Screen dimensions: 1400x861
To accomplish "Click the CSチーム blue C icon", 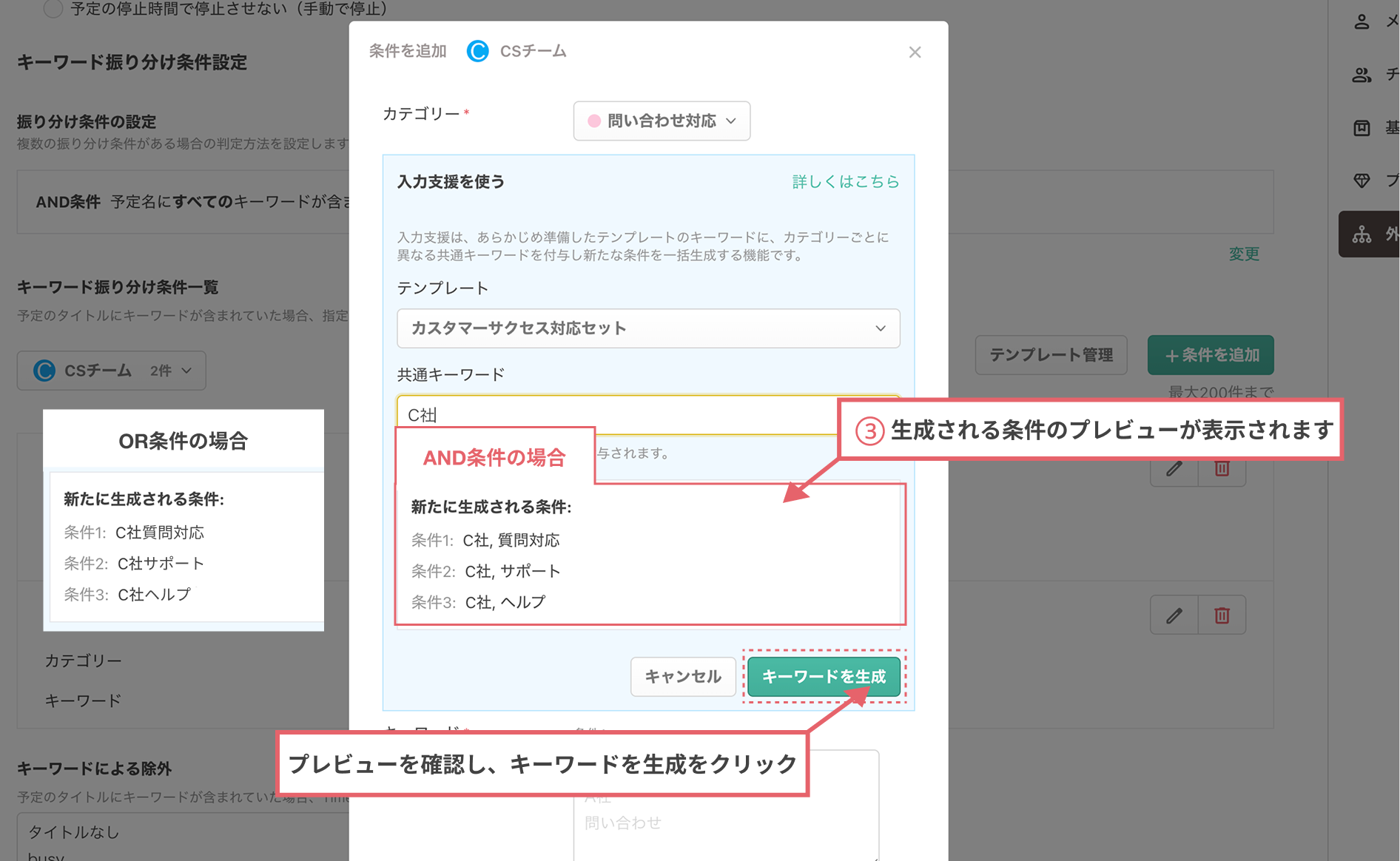I will pos(478,51).
